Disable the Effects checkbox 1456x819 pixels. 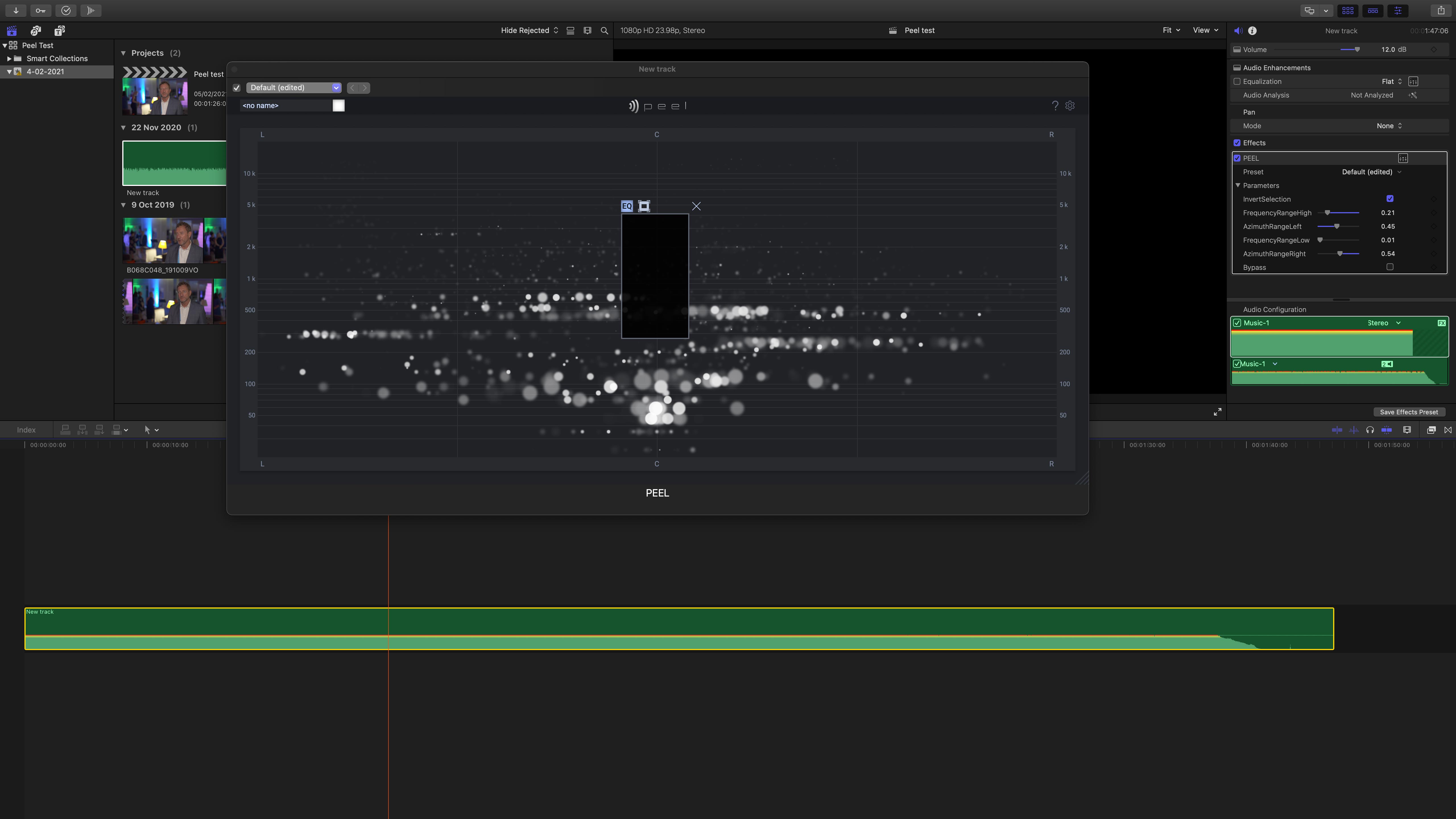(x=1237, y=143)
